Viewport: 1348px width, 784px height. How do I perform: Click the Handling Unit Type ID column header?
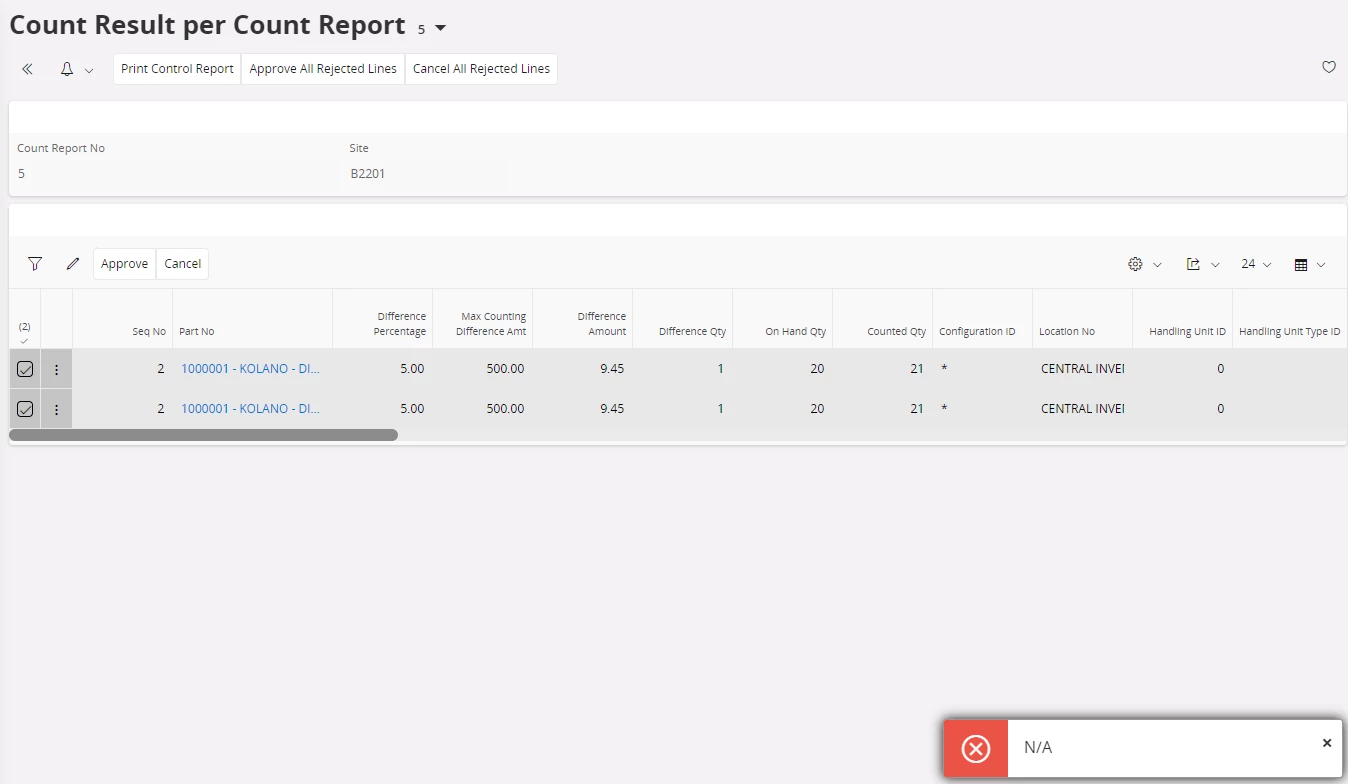(x=1290, y=331)
